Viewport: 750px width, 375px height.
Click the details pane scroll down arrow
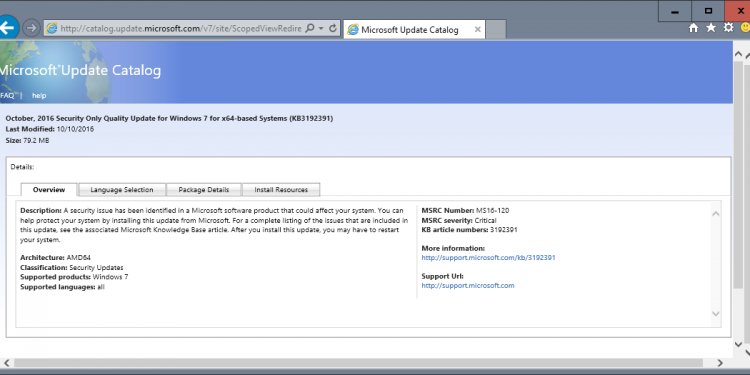coord(716,314)
